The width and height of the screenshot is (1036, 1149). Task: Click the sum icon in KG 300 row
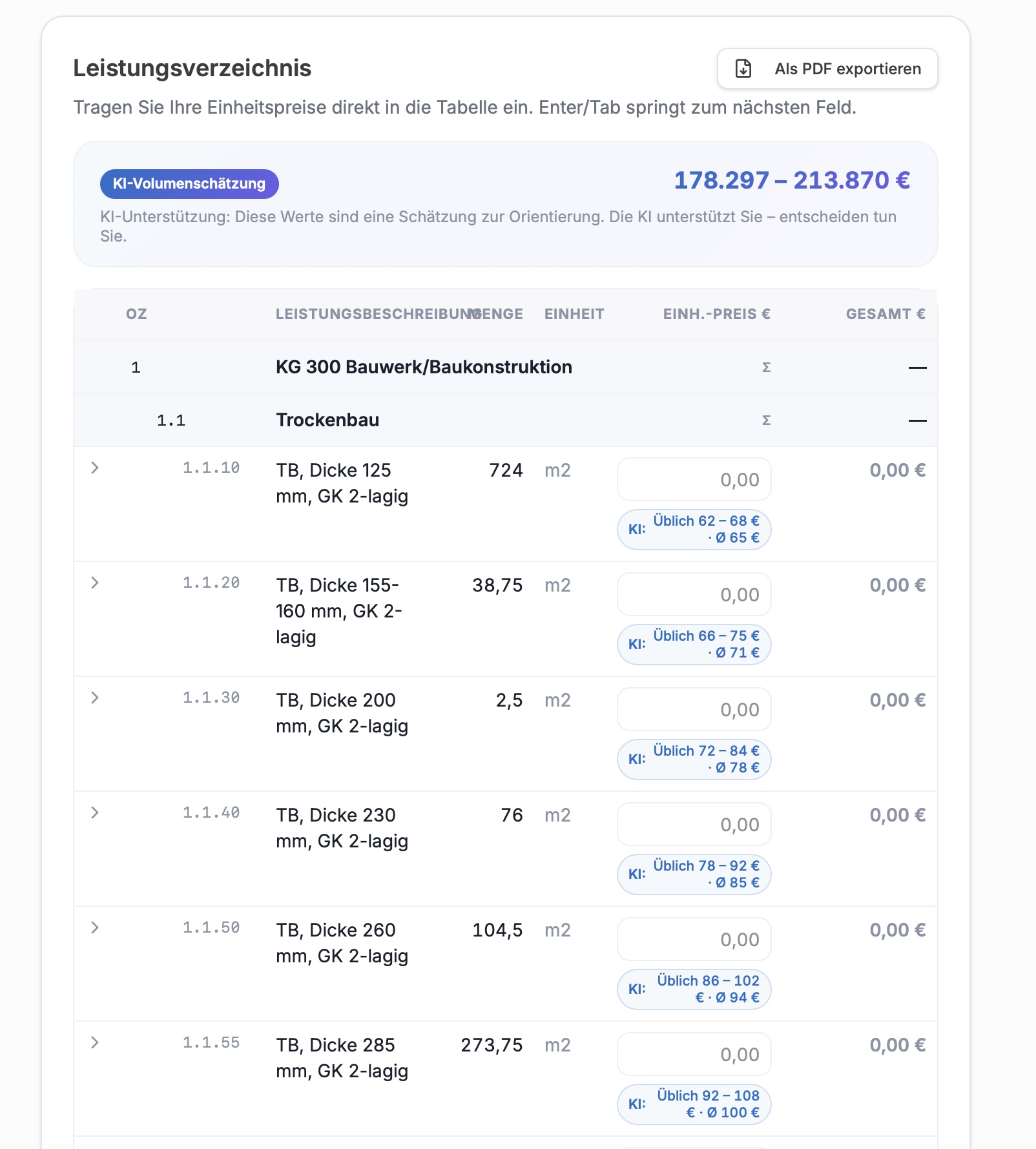coord(767,367)
